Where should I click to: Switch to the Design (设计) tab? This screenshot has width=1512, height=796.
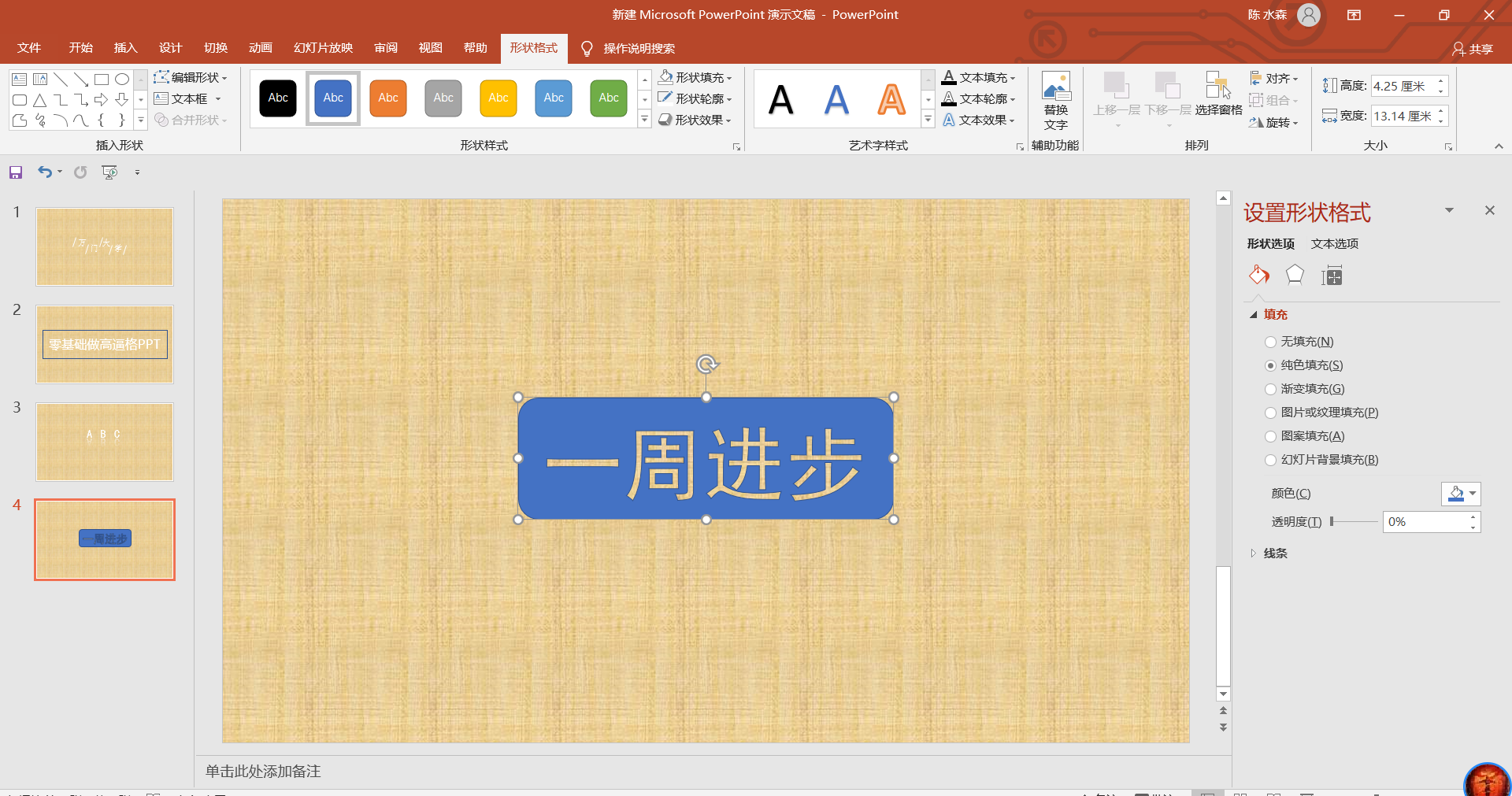[x=170, y=48]
